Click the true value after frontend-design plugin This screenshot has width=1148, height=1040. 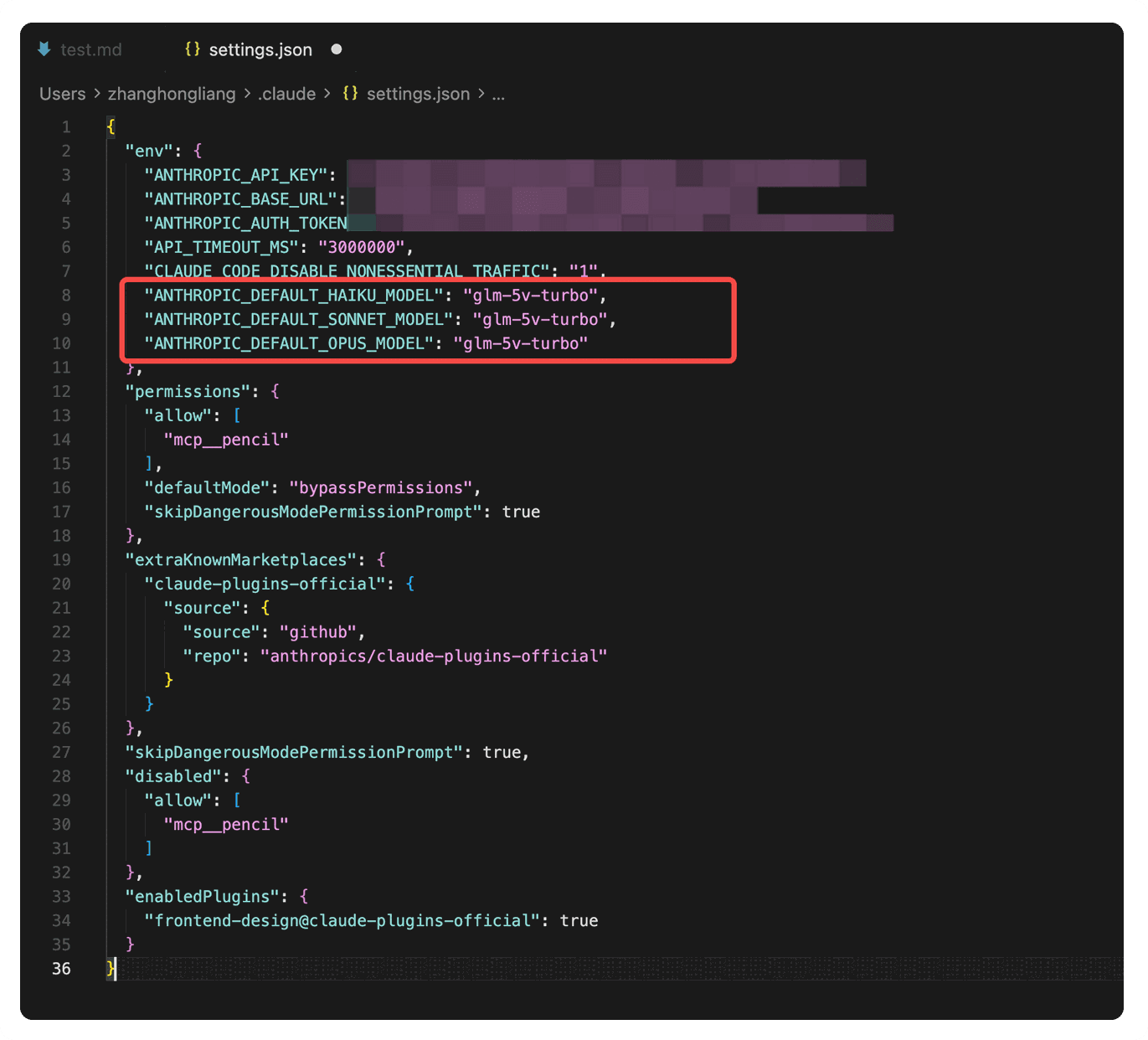(x=579, y=921)
